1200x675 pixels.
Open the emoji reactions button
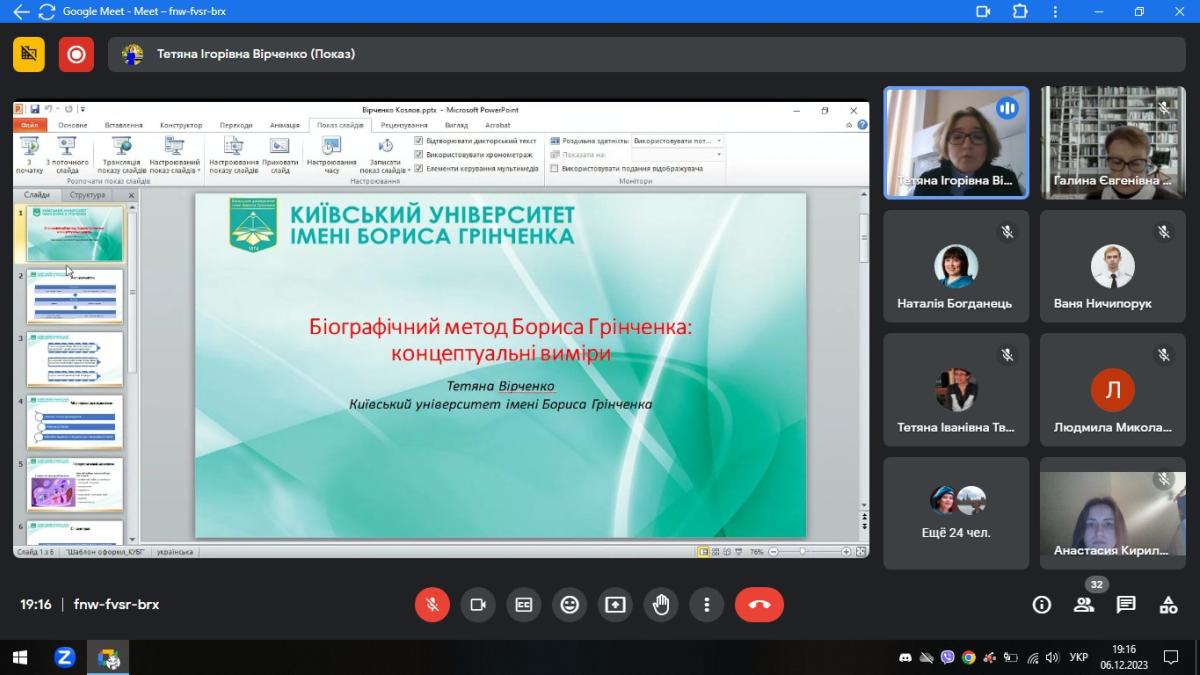(569, 604)
